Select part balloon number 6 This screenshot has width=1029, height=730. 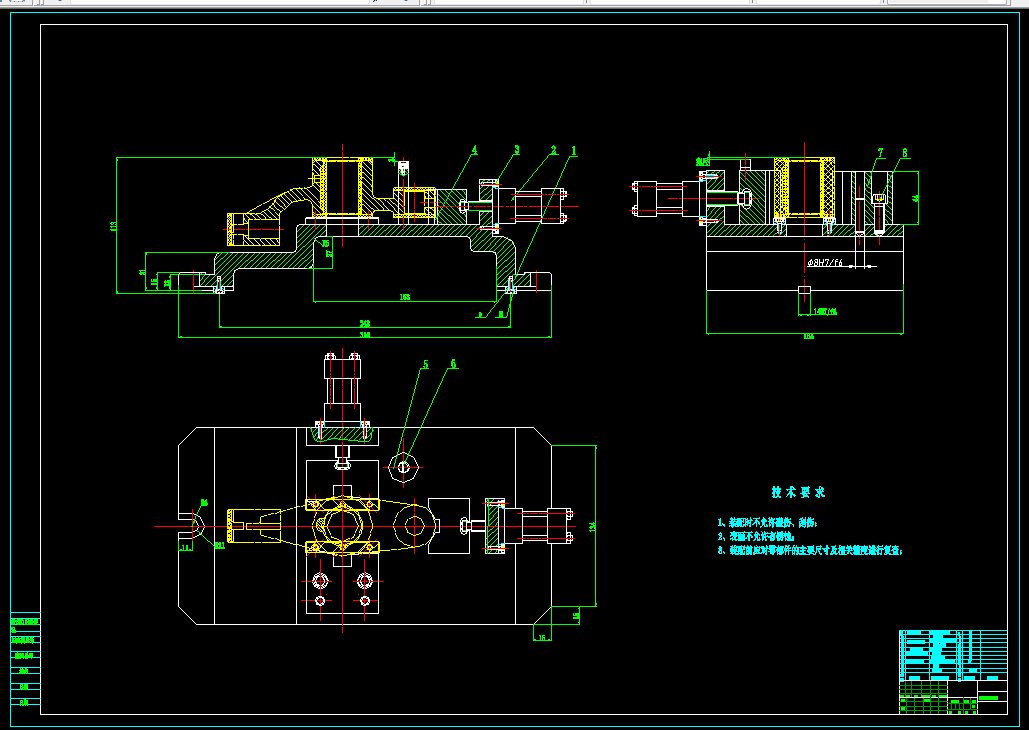tap(453, 364)
